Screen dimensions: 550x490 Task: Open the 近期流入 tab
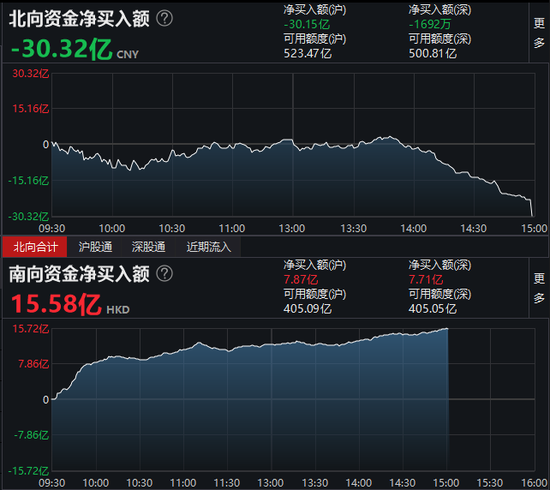tap(208, 247)
